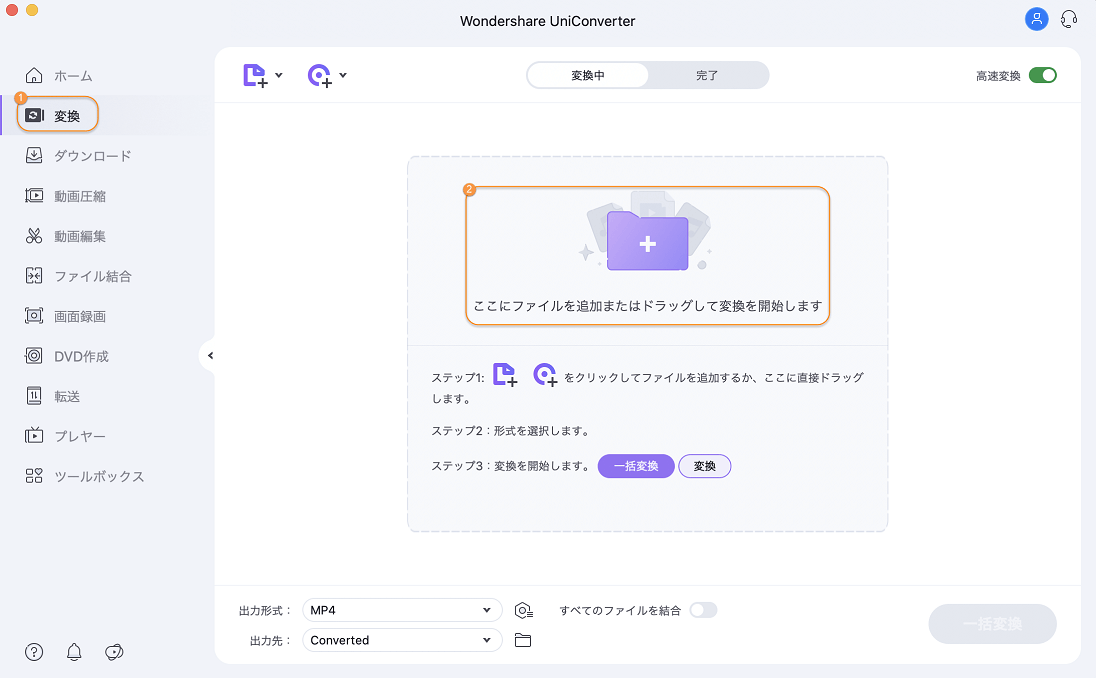Open the user account icon
This screenshot has height=678, width=1096.
click(x=1036, y=19)
